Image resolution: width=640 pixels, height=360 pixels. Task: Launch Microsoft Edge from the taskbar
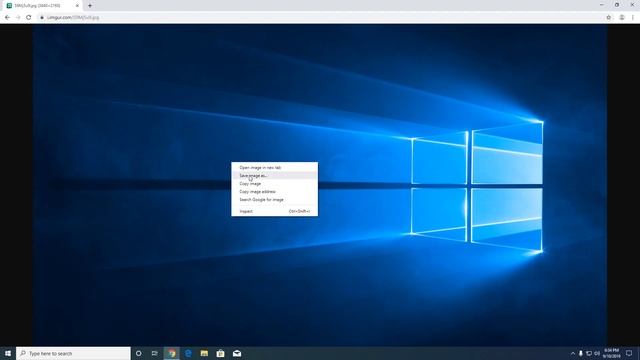click(188, 353)
